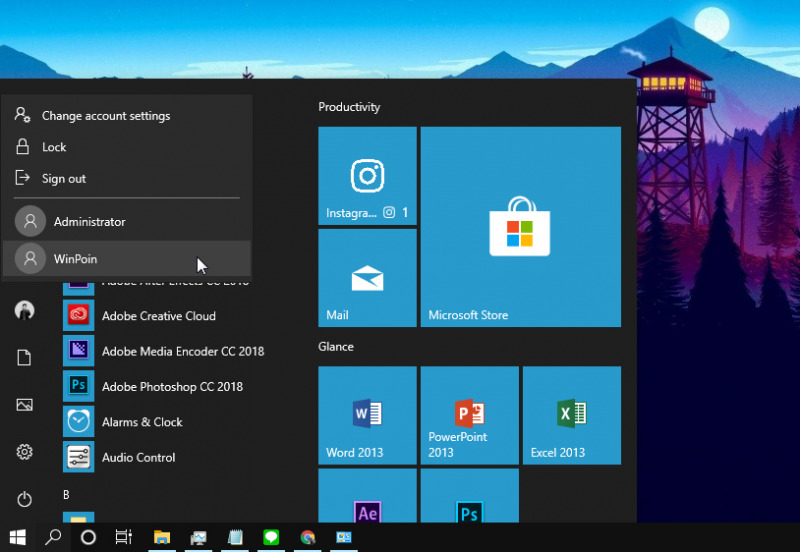Open Cortana from the taskbar
Image resolution: width=800 pixels, height=552 pixels.
(88, 537)
